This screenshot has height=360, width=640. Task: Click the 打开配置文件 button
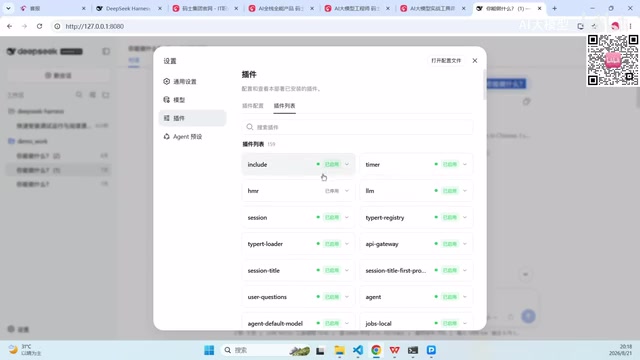click(446, 60)
